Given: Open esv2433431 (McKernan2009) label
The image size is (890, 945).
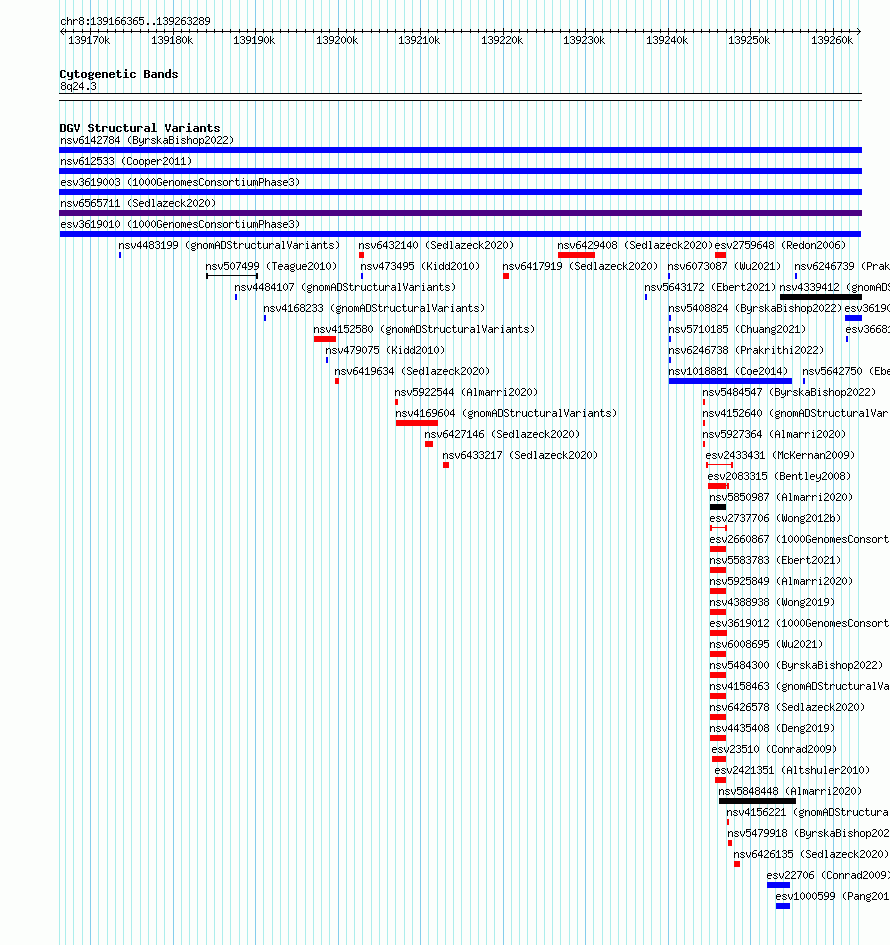Looking at the screenshot, I should (780, 456).
